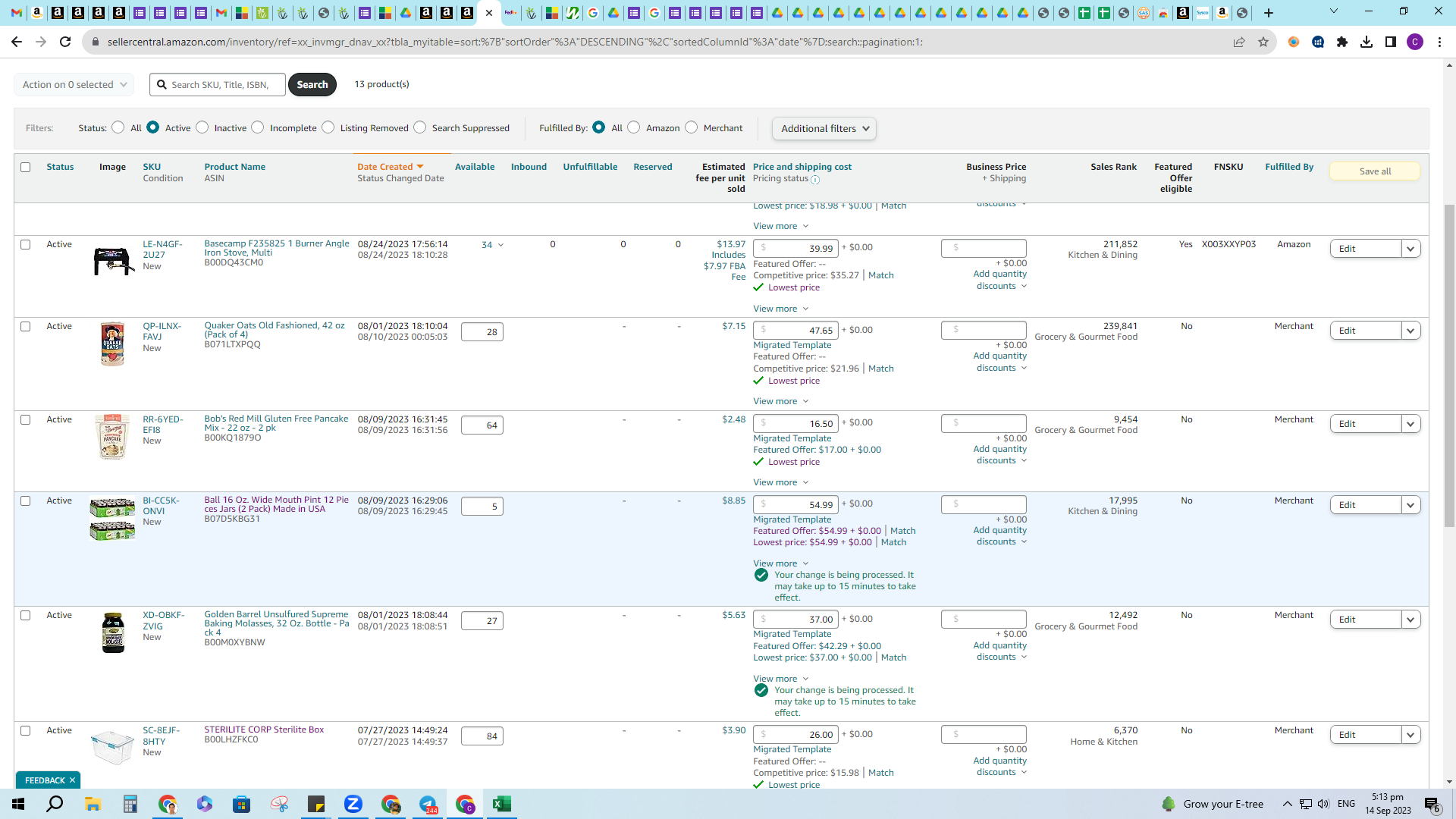Open Edit dropdown arrow for Bob's Red Mill
The image size is (1456, 819).
click(x=1410, y=424)
